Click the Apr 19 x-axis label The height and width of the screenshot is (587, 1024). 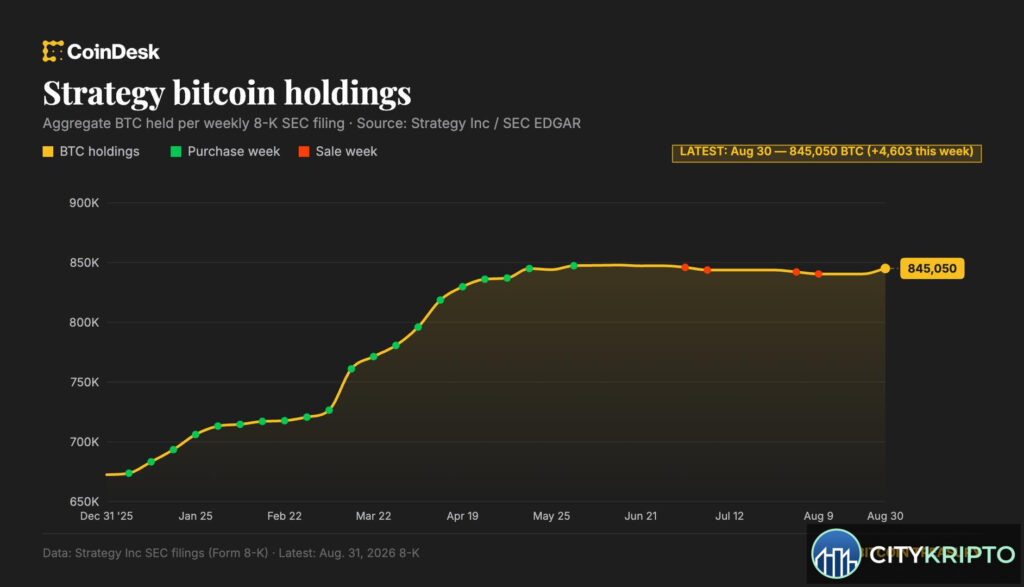click(x=462, y=516)
